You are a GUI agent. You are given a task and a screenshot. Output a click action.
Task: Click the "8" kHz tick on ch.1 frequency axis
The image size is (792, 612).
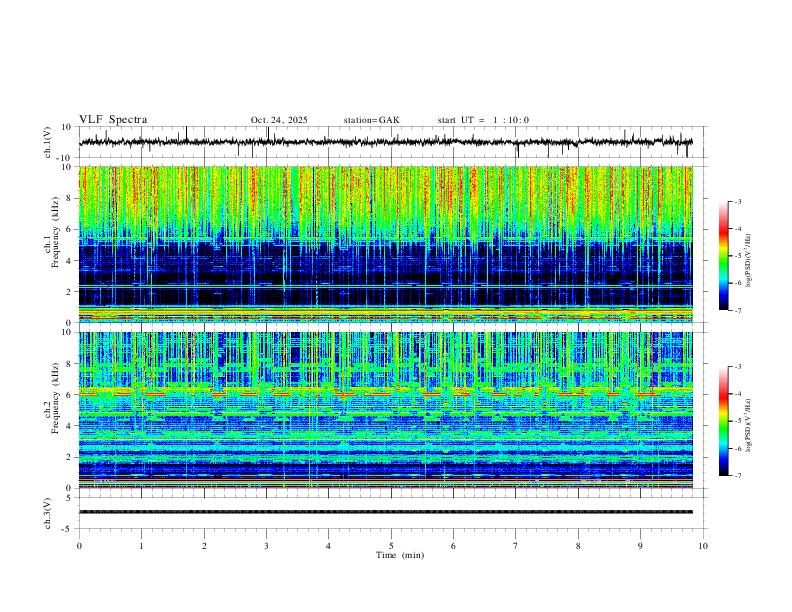[69, 198]
